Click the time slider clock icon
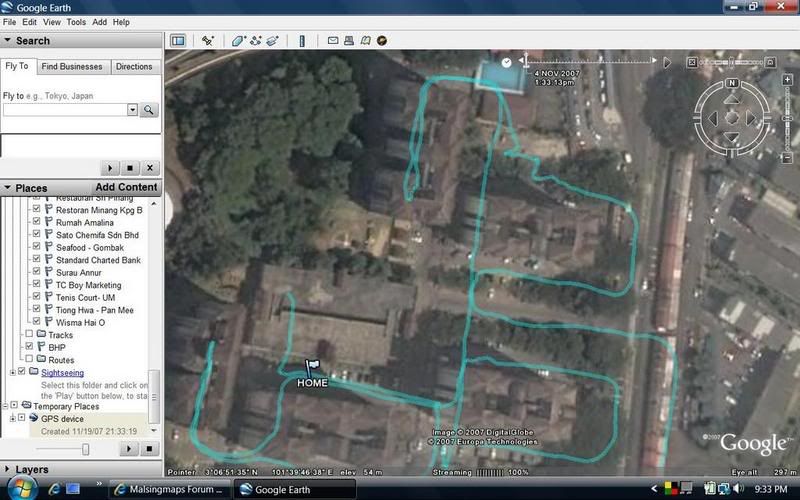800x500 pixels. tap(506, 63)
